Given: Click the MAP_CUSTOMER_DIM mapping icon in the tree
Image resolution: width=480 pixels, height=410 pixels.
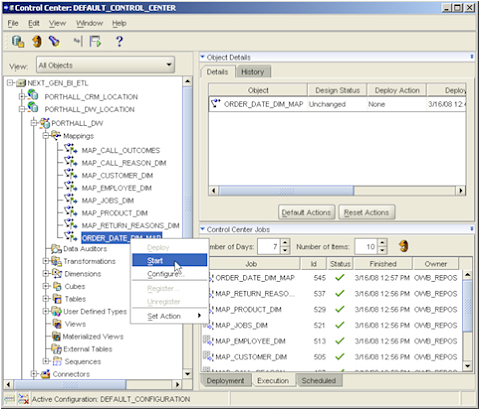Looking at the screenshot, I should tap(71, 174).
